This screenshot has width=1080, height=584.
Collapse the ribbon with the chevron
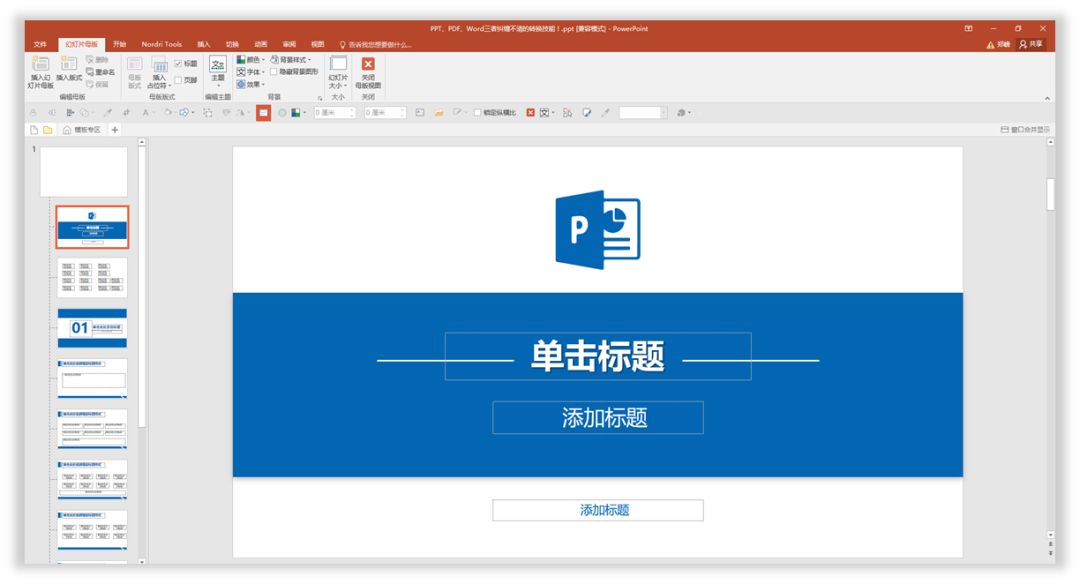(x=1047, y=98)
